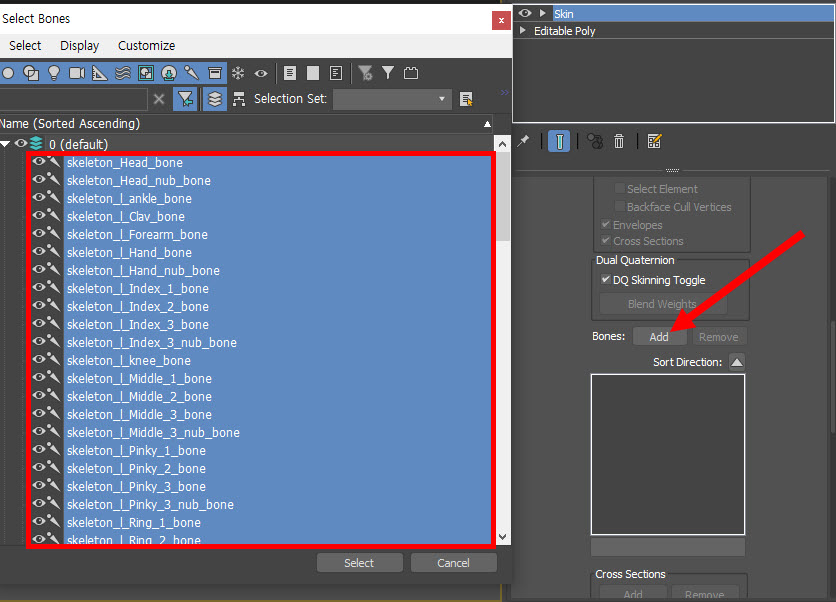Toggle Display Groups filter icon
Image resolution: width=836 pixels, height=602 pixels.
pos(146,73)
